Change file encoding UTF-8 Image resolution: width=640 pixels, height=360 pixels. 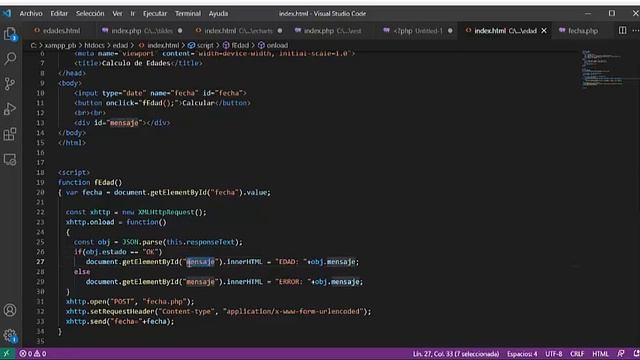click(553, 353)
